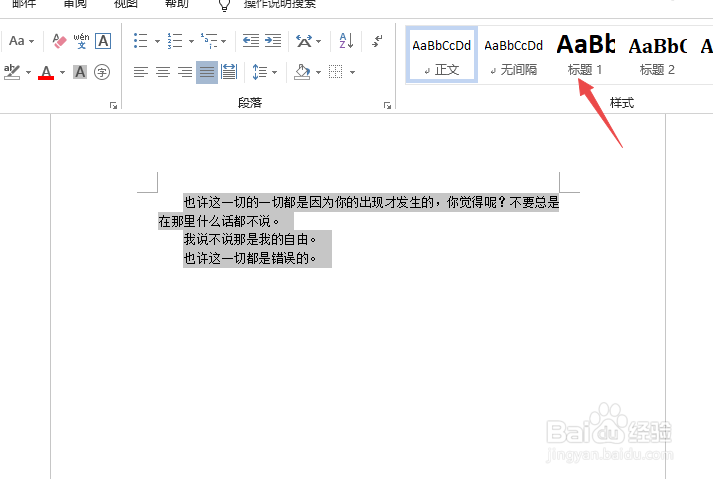The height and width of the screenshot is (479, 713).
Task: Click the Tell Me search box
Action: [x=280, y=4]
